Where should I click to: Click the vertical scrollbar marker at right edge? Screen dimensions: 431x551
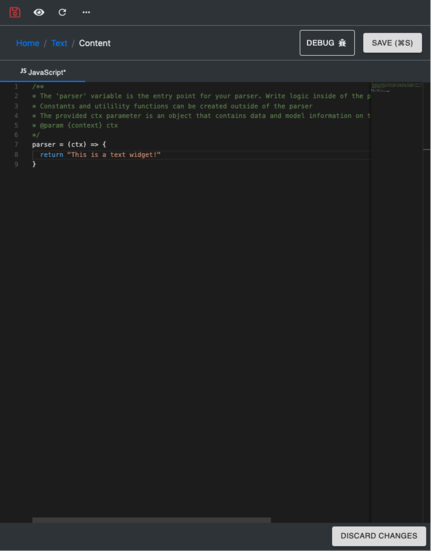tap(426, 150)
